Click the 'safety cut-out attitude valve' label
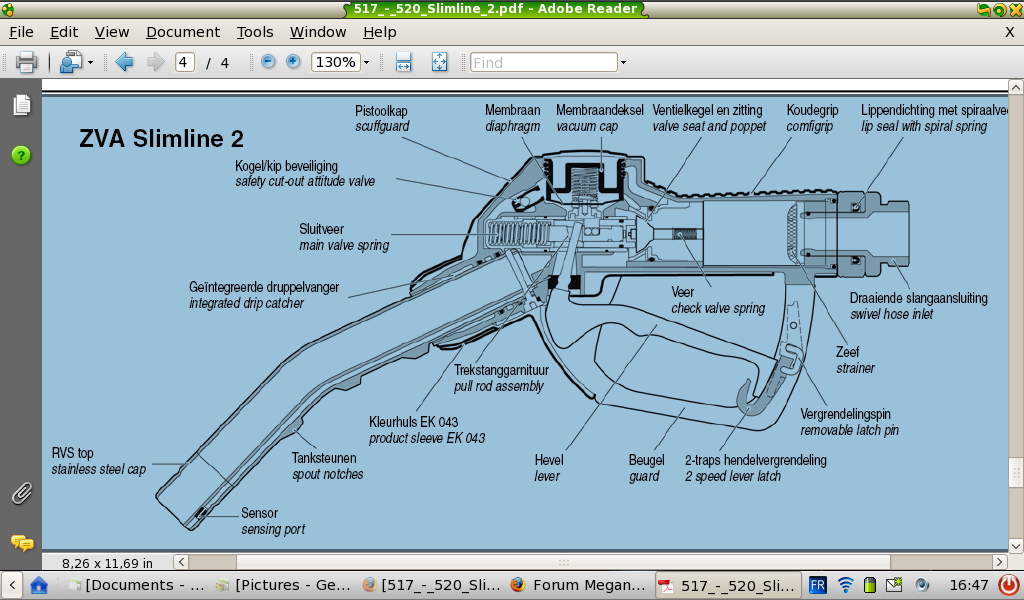The width and height of the screenshot is (1024, 600). click(305, 182)
